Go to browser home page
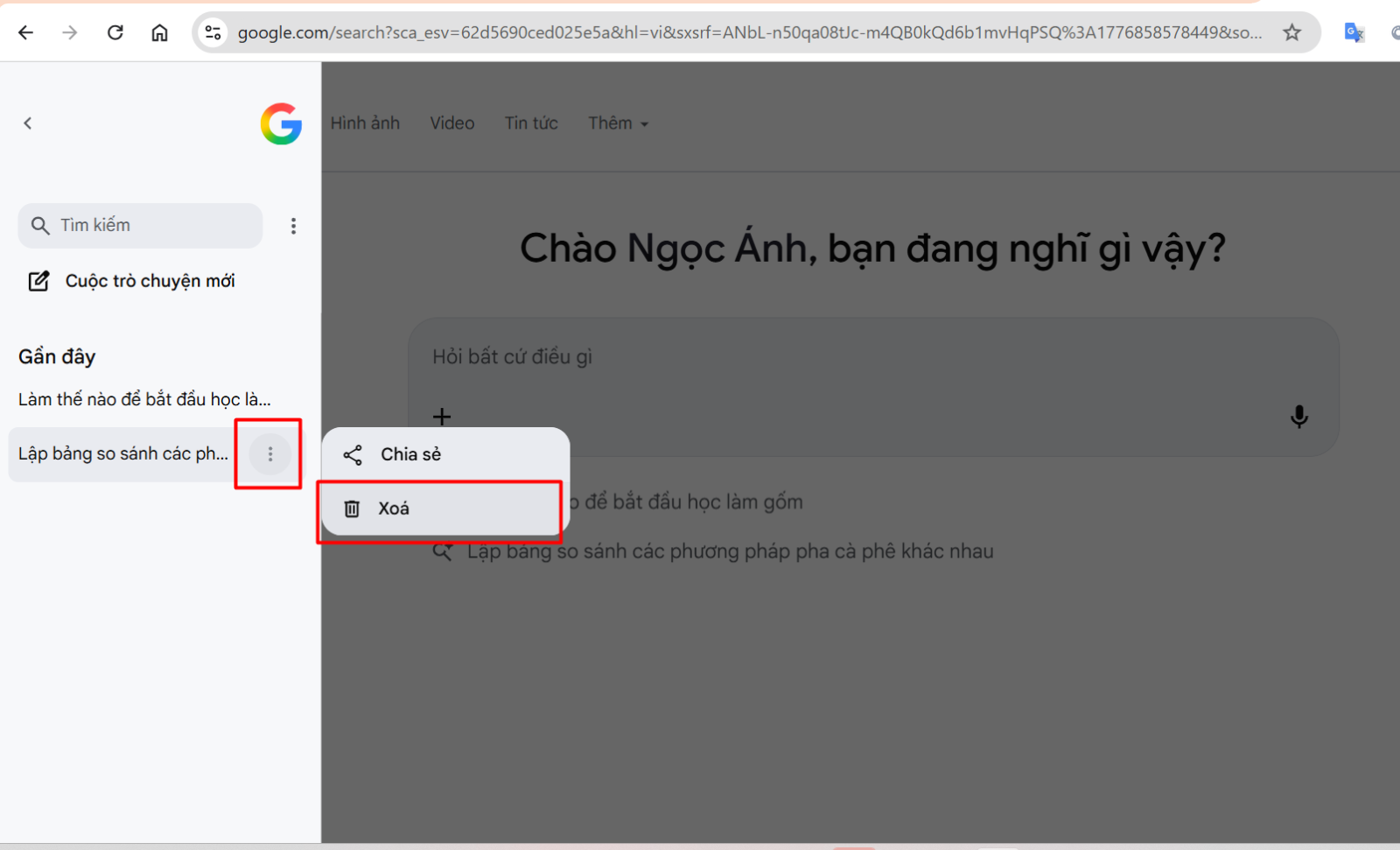 coord(159,32)
